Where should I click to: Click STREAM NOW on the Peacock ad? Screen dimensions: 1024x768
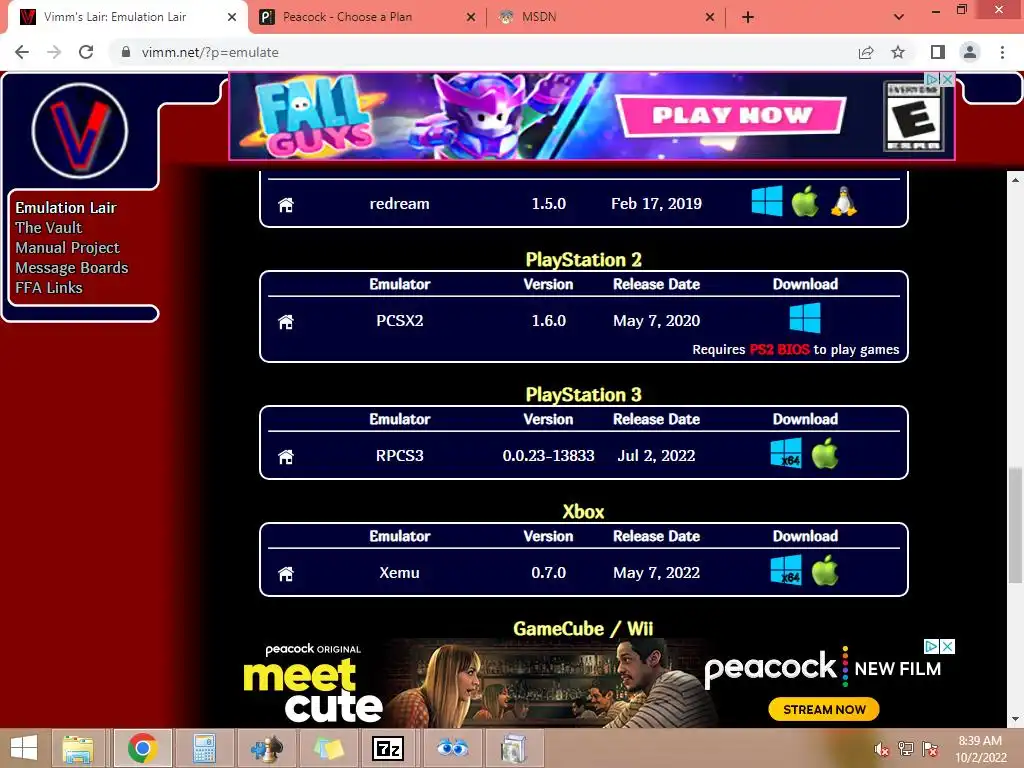824,709
